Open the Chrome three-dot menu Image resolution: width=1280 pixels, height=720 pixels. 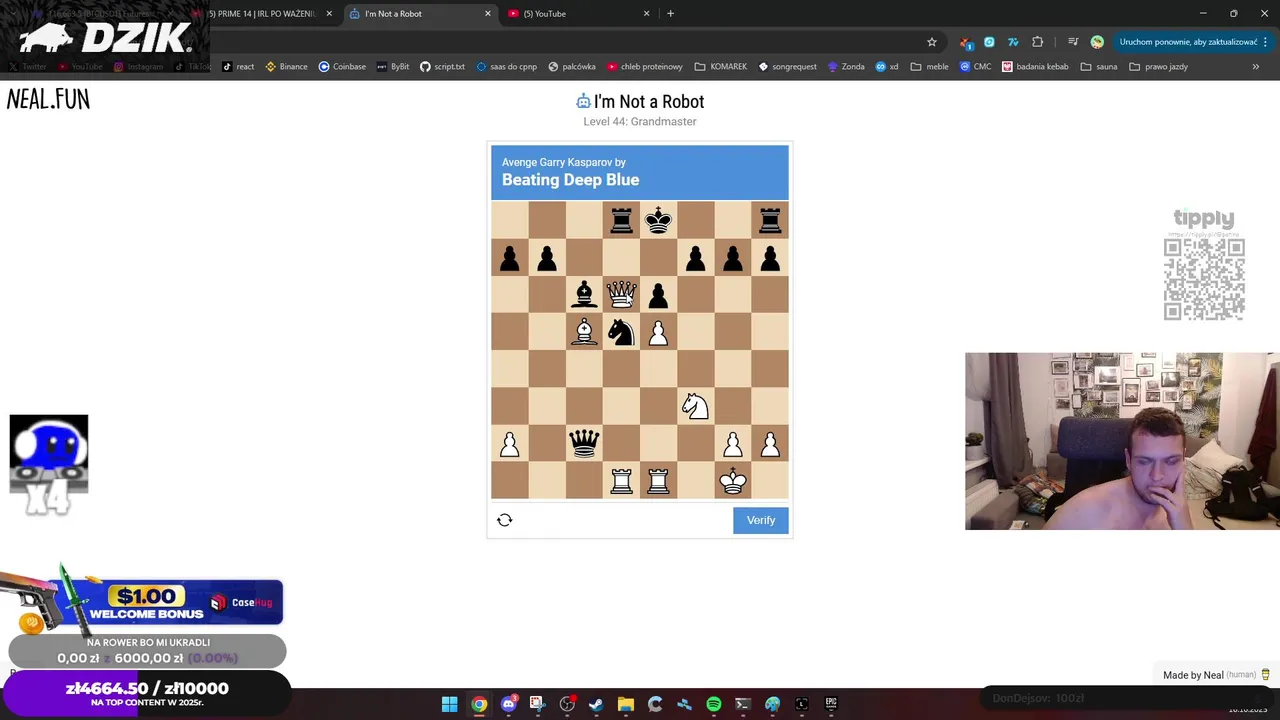[x=1265, y=42]
